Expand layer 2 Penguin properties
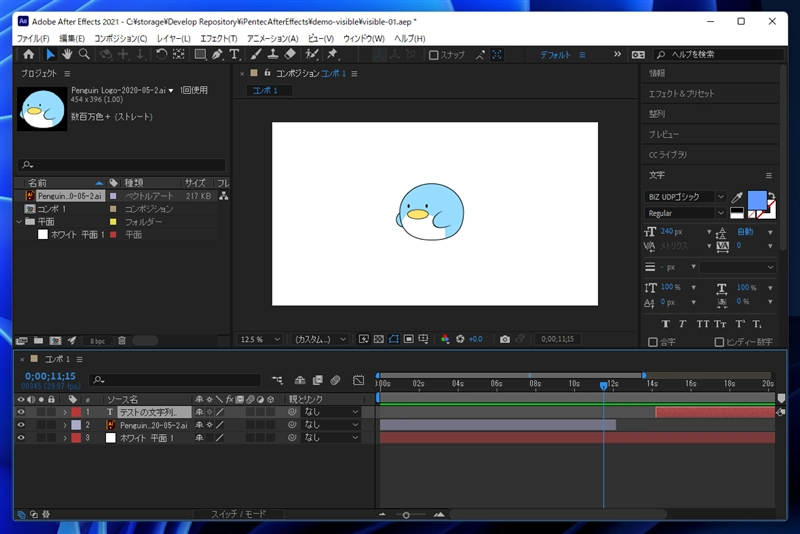 (64, 425)
